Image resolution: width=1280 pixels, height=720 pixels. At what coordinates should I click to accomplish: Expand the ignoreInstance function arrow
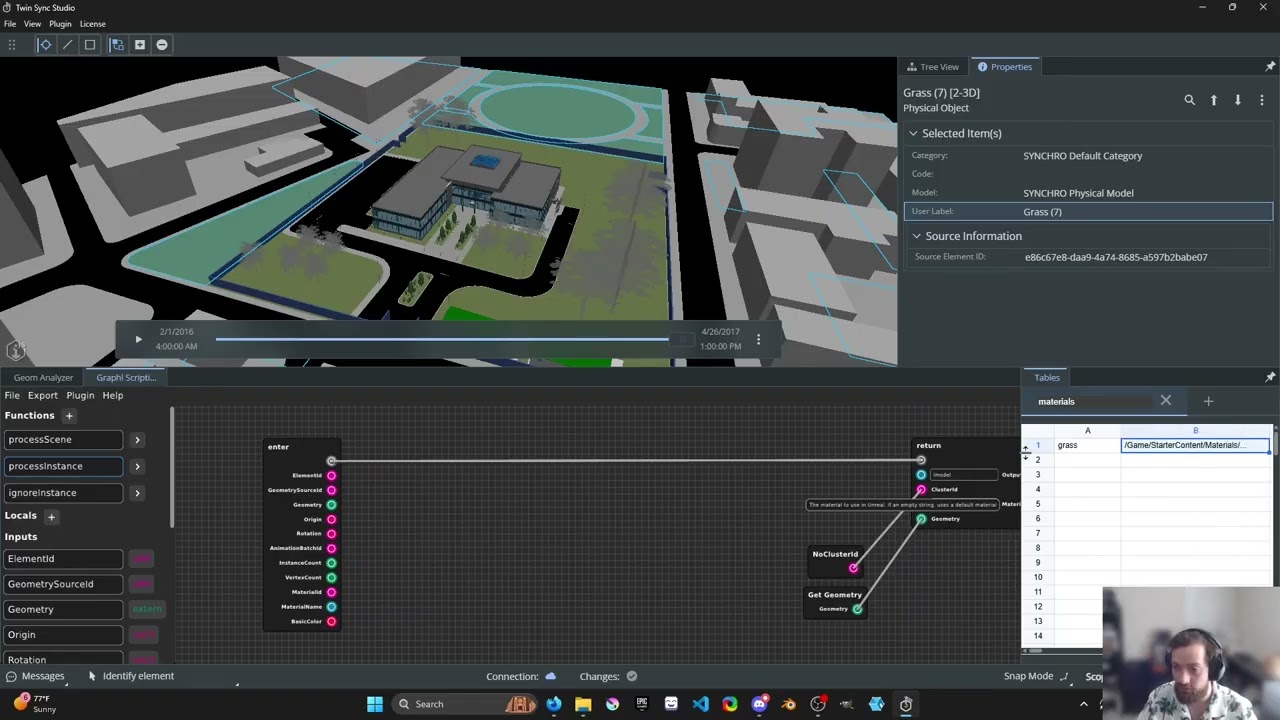click(x=137, y=493)
